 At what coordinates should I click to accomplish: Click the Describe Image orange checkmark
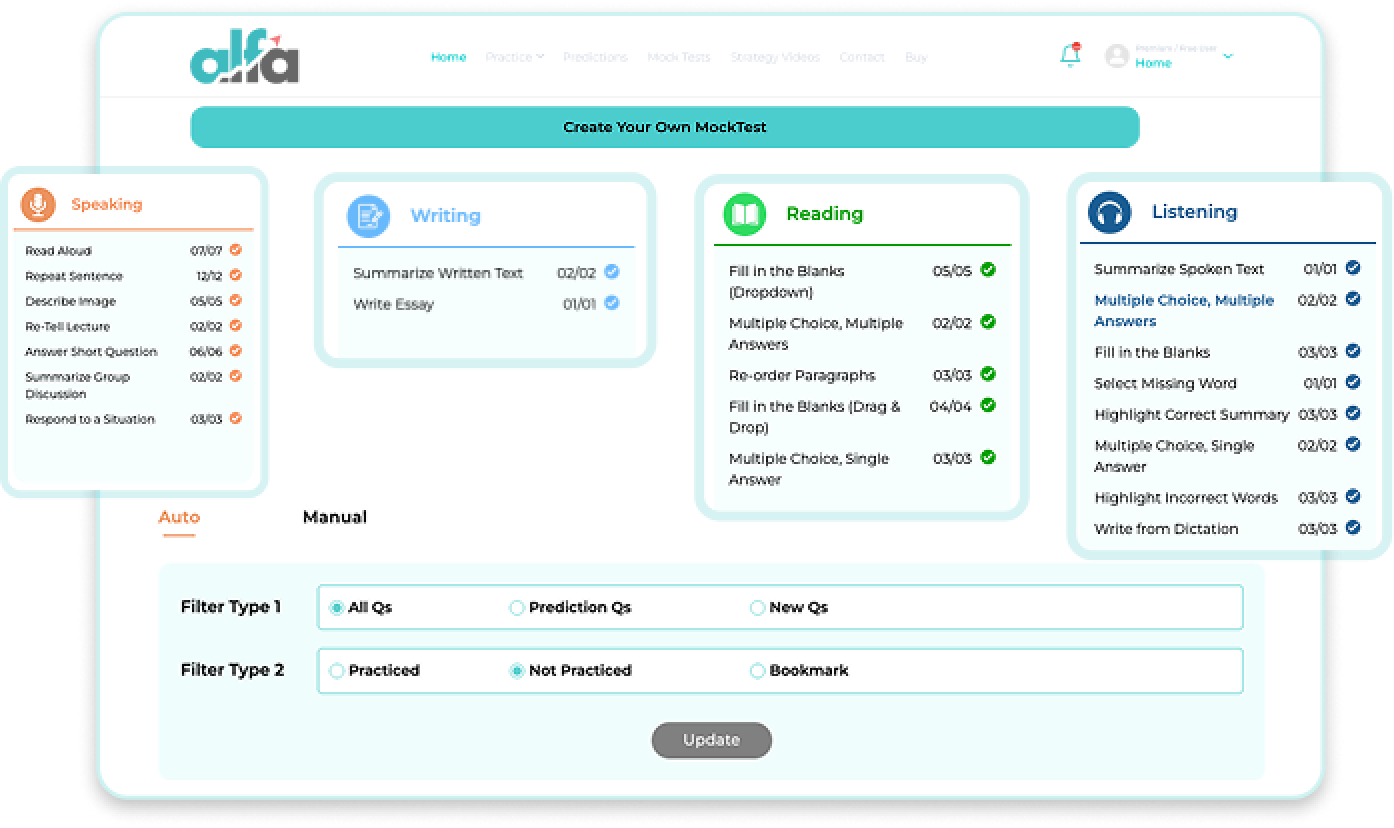coord(236,300)
